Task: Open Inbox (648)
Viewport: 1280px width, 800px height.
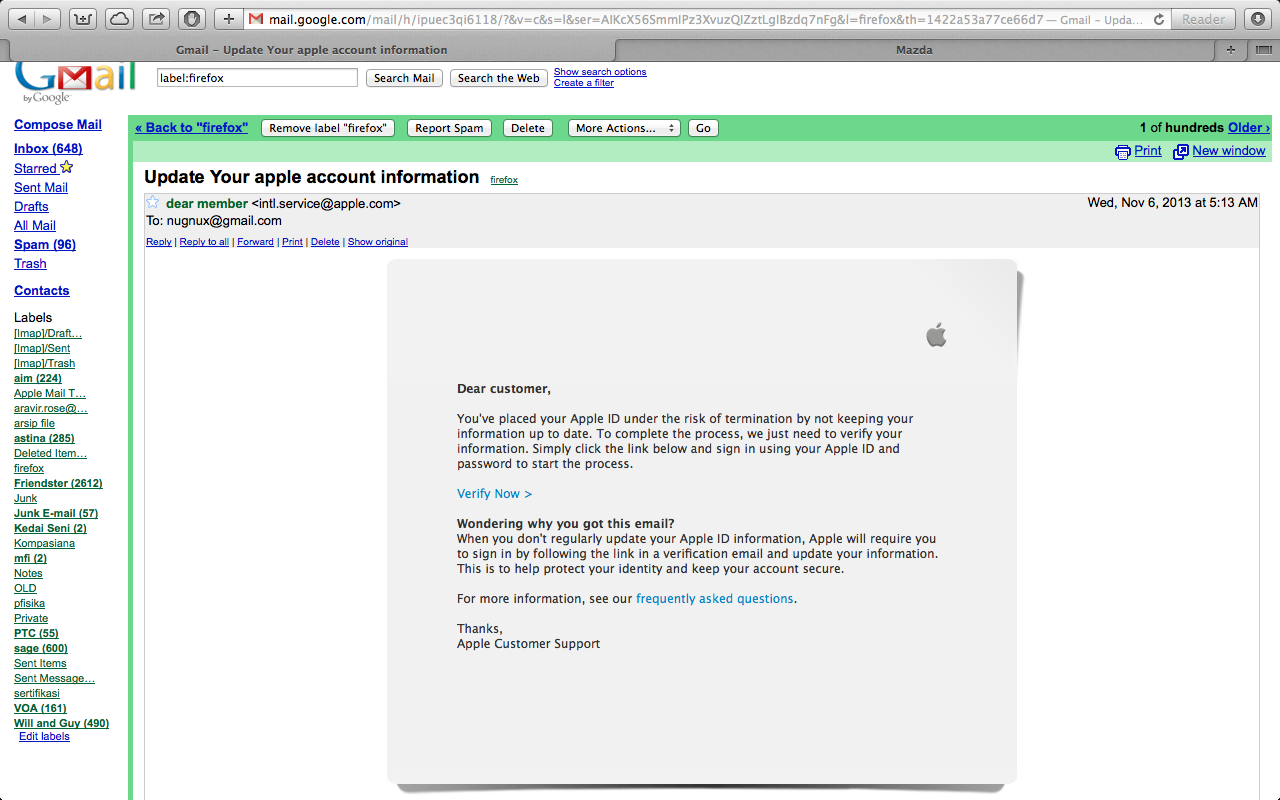Action: tap(48, 149)
